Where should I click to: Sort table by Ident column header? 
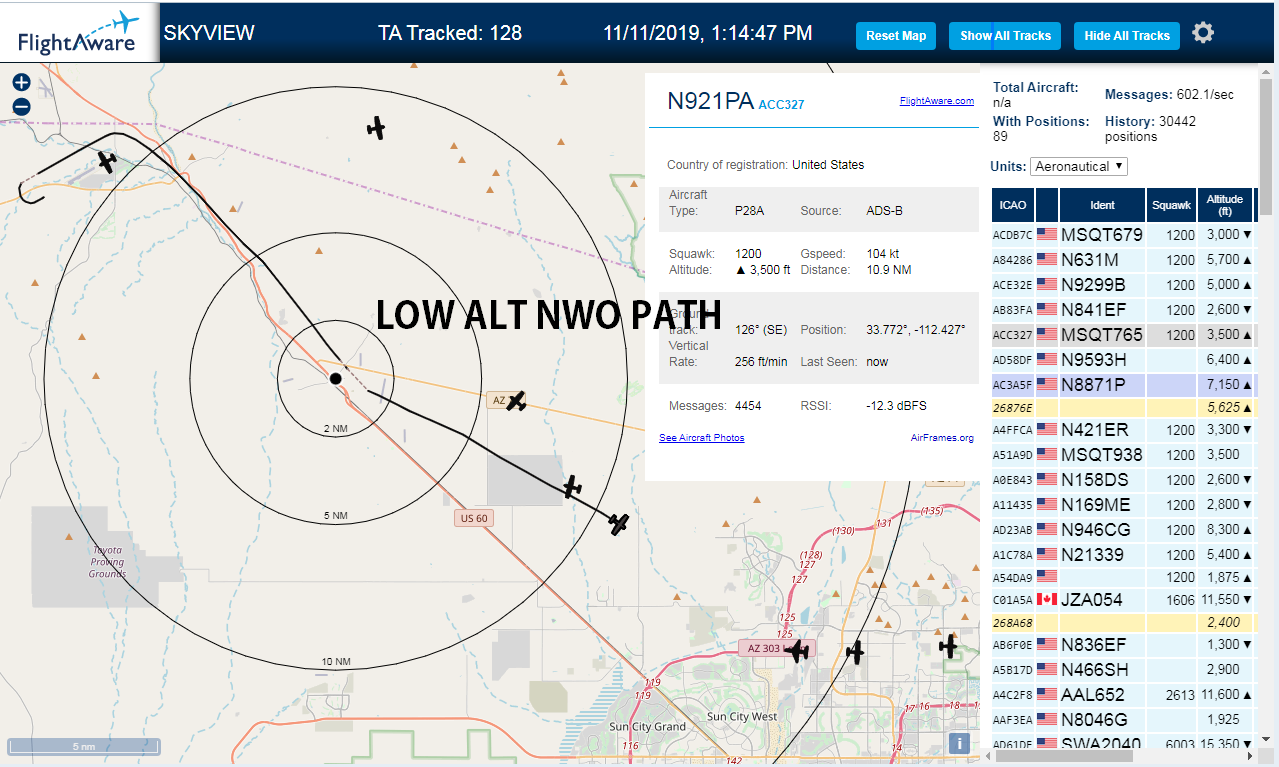point(1102,205)
